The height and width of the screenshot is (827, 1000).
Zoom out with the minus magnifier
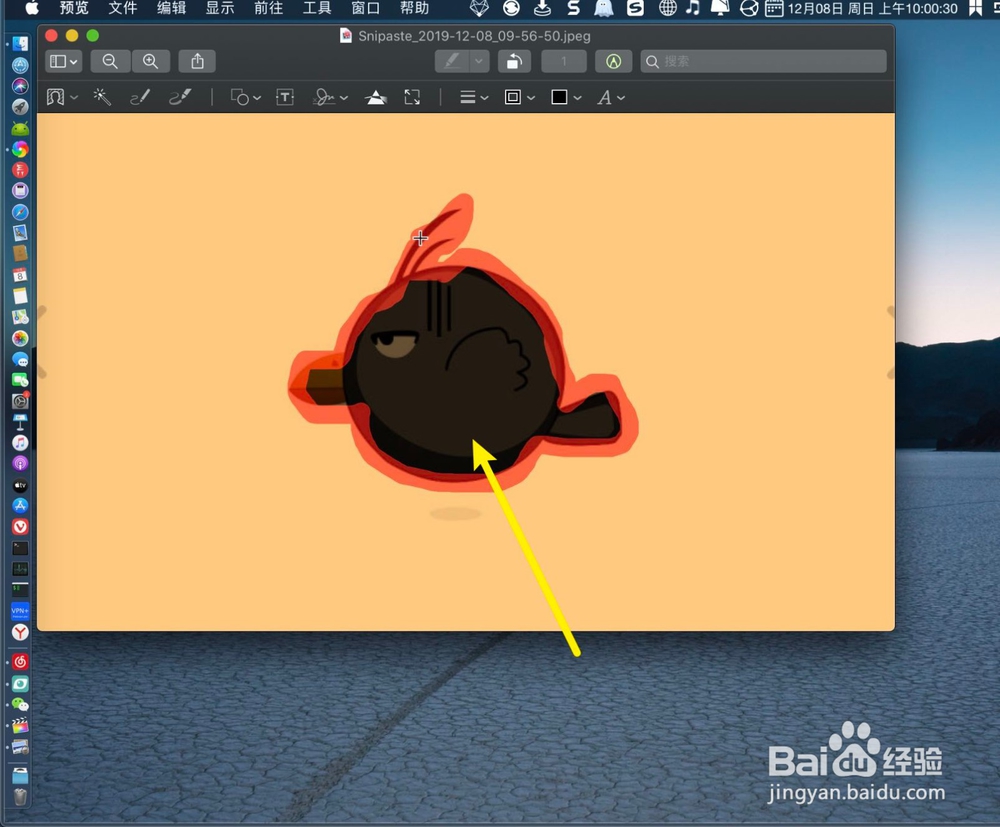pyautogui.click(x=110, y=61)
